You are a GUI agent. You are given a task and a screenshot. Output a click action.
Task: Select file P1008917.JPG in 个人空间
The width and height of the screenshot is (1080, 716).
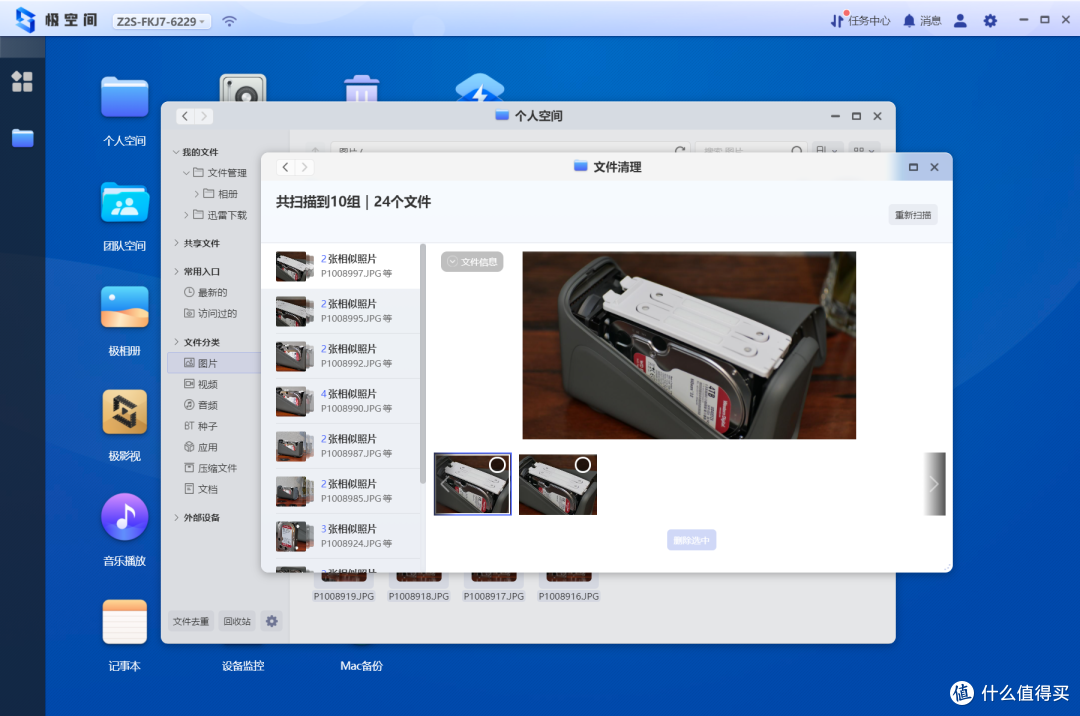point(494,589)
